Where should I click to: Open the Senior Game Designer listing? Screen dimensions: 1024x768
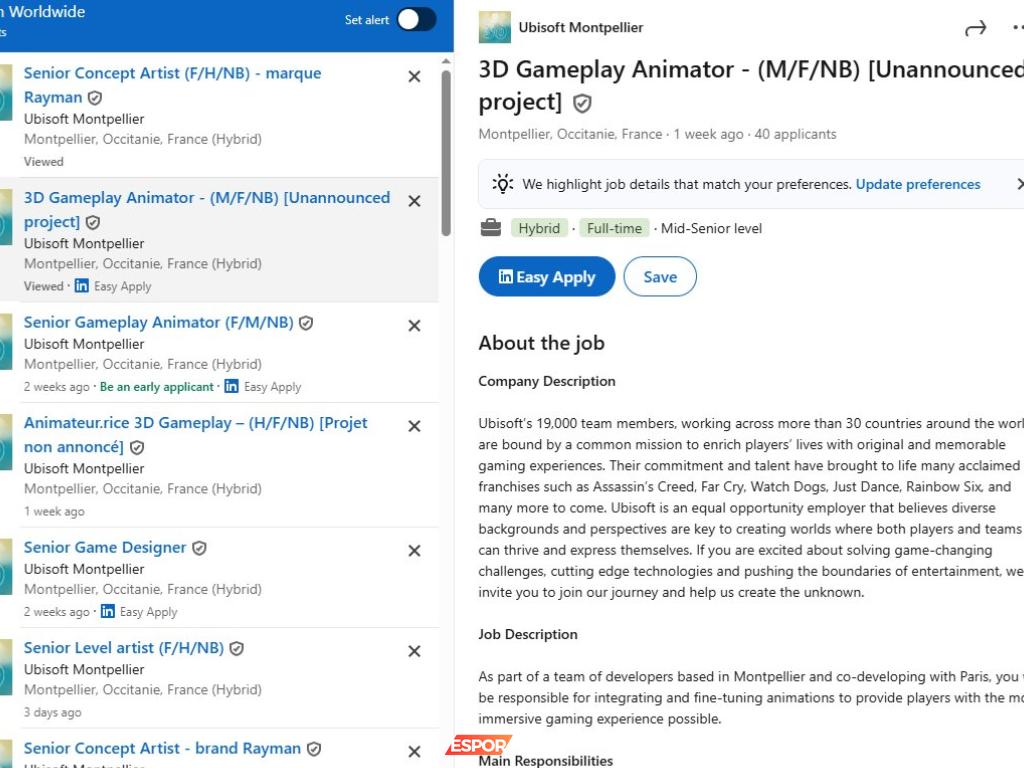coord(105,547)
